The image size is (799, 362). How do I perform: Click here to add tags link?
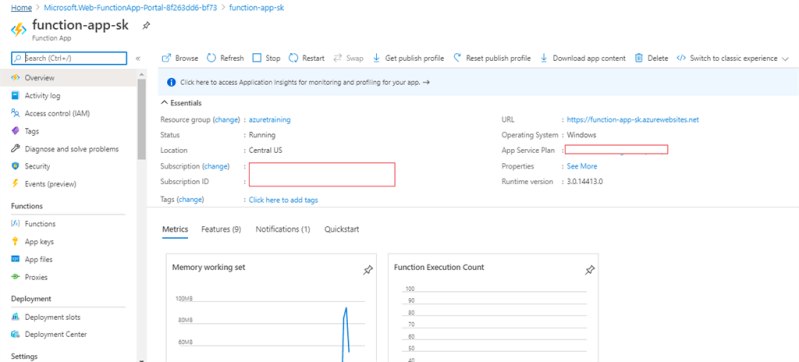click(283, 200)
